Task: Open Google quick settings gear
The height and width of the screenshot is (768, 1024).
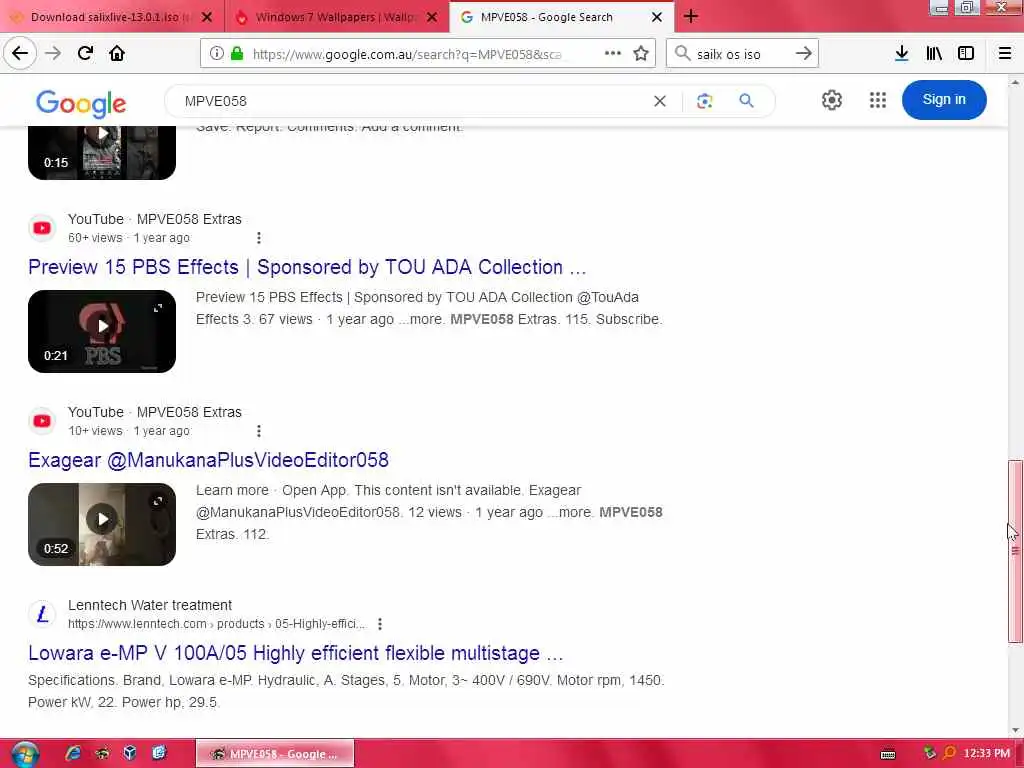Action: pyautogui.click(x=831, y=100)
